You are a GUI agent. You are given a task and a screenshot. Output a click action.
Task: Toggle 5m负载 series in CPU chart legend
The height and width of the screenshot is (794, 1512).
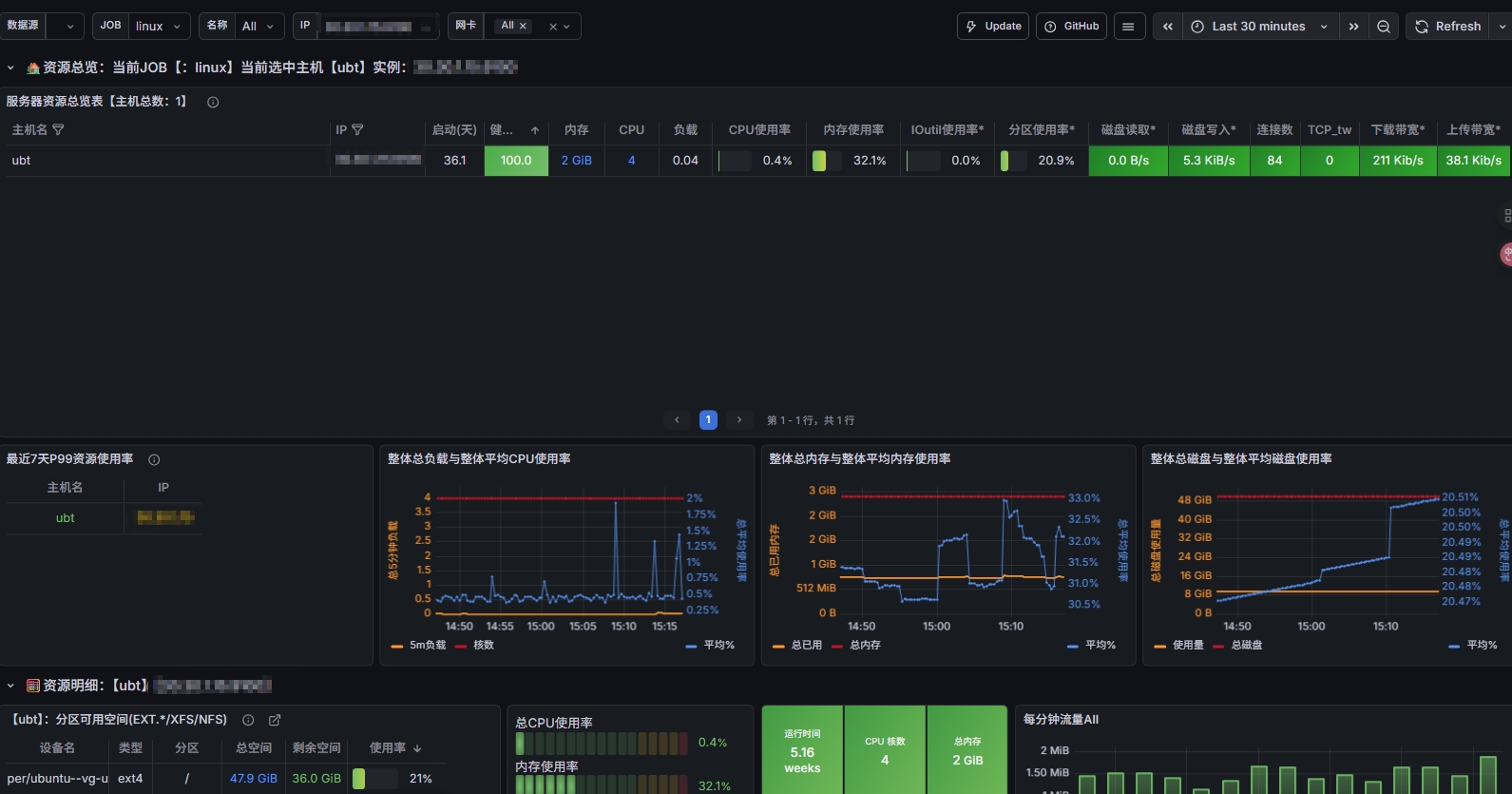[x=418, y=645]
